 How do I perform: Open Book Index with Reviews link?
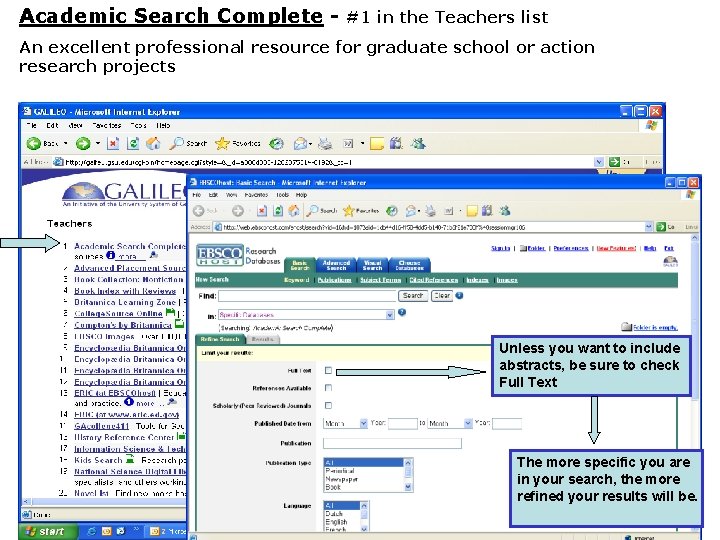[x=125, y=291]
